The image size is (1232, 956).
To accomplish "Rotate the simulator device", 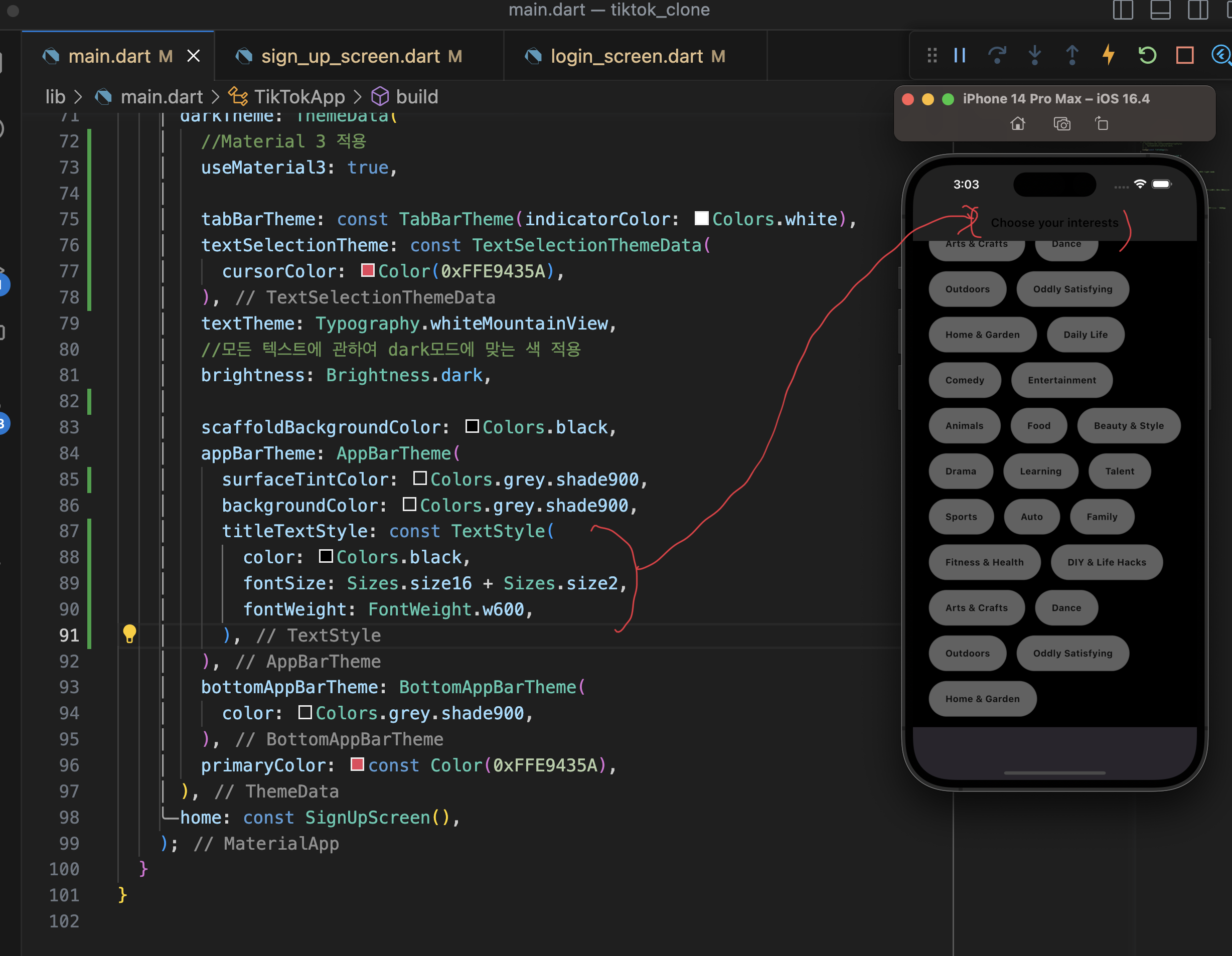I will pyautogui.click(x=1101, y=123).
